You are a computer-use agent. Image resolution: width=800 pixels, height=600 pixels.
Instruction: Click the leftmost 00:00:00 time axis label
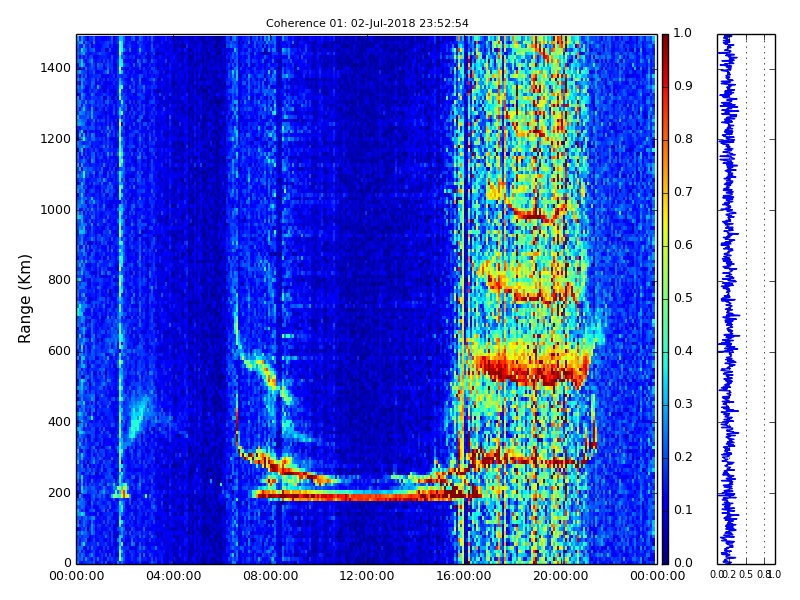(77, 576)
